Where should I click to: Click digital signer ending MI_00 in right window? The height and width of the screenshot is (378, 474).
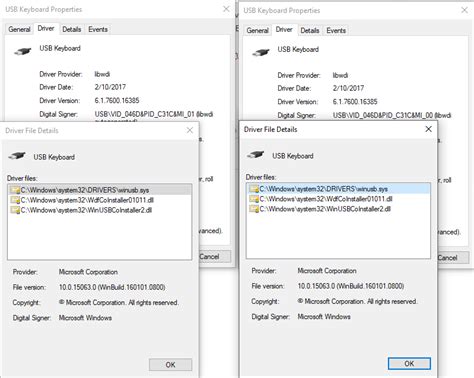click(392, 115)
